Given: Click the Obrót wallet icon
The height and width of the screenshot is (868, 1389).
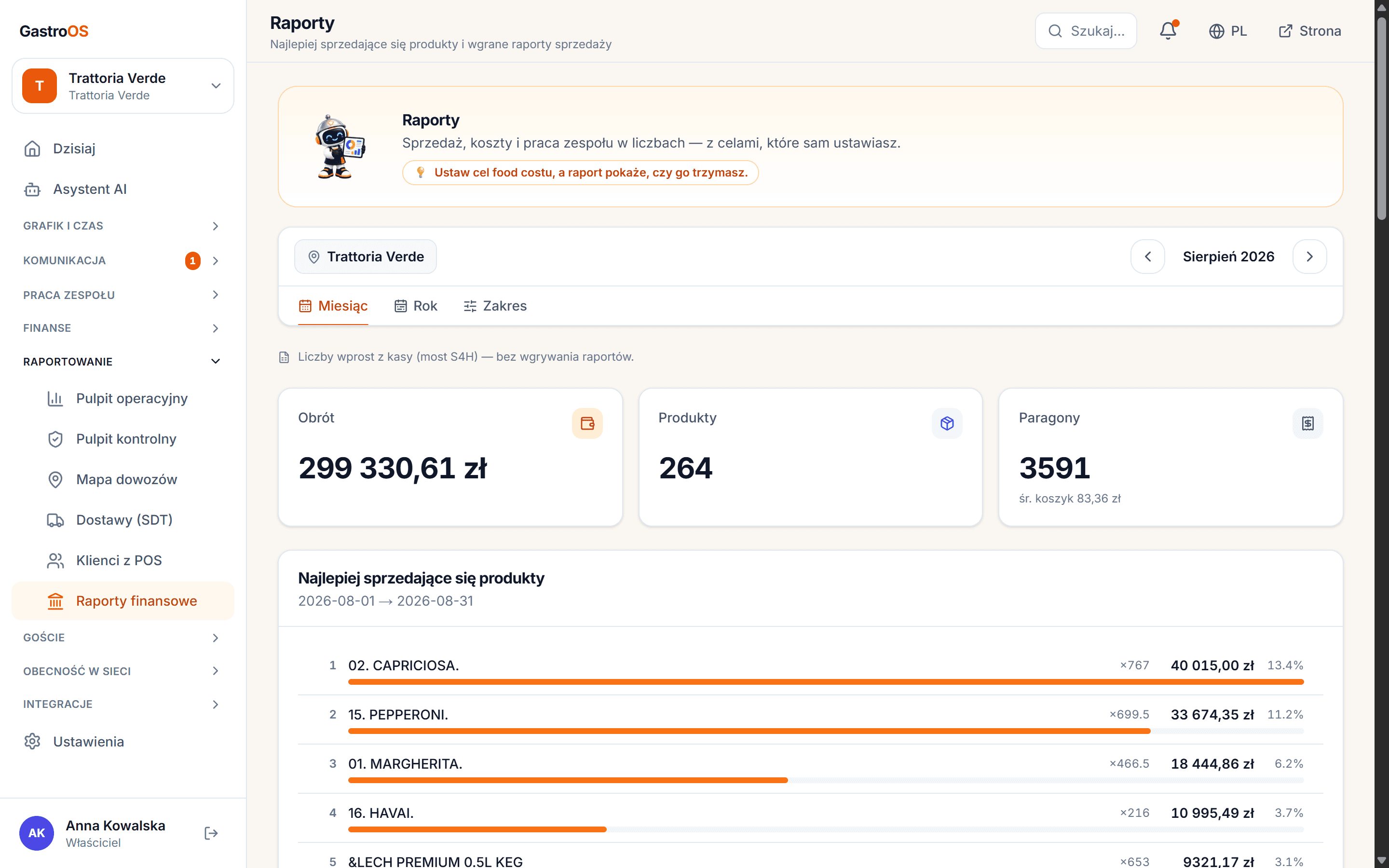Looking at the screenshot, I should click(587, 423).
